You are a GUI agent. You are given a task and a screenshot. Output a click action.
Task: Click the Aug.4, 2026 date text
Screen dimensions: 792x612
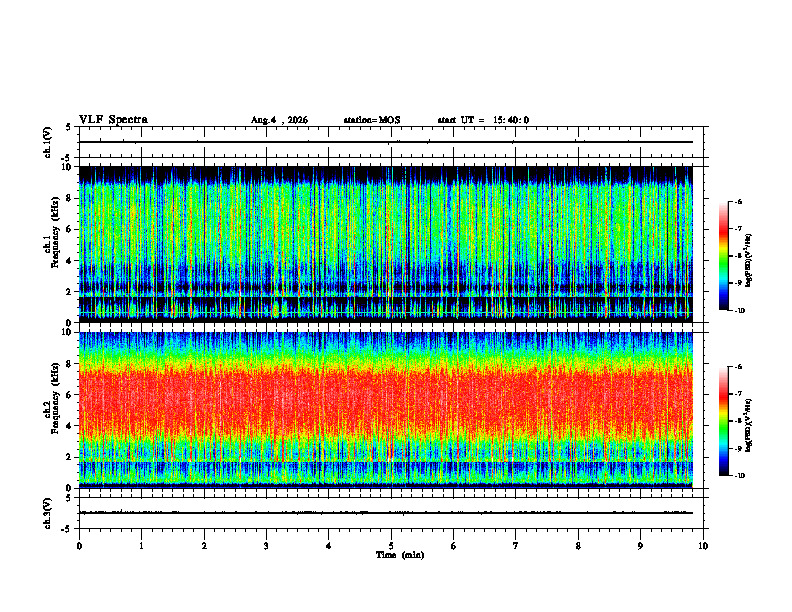pyautogui.click(x=279, y=120)
